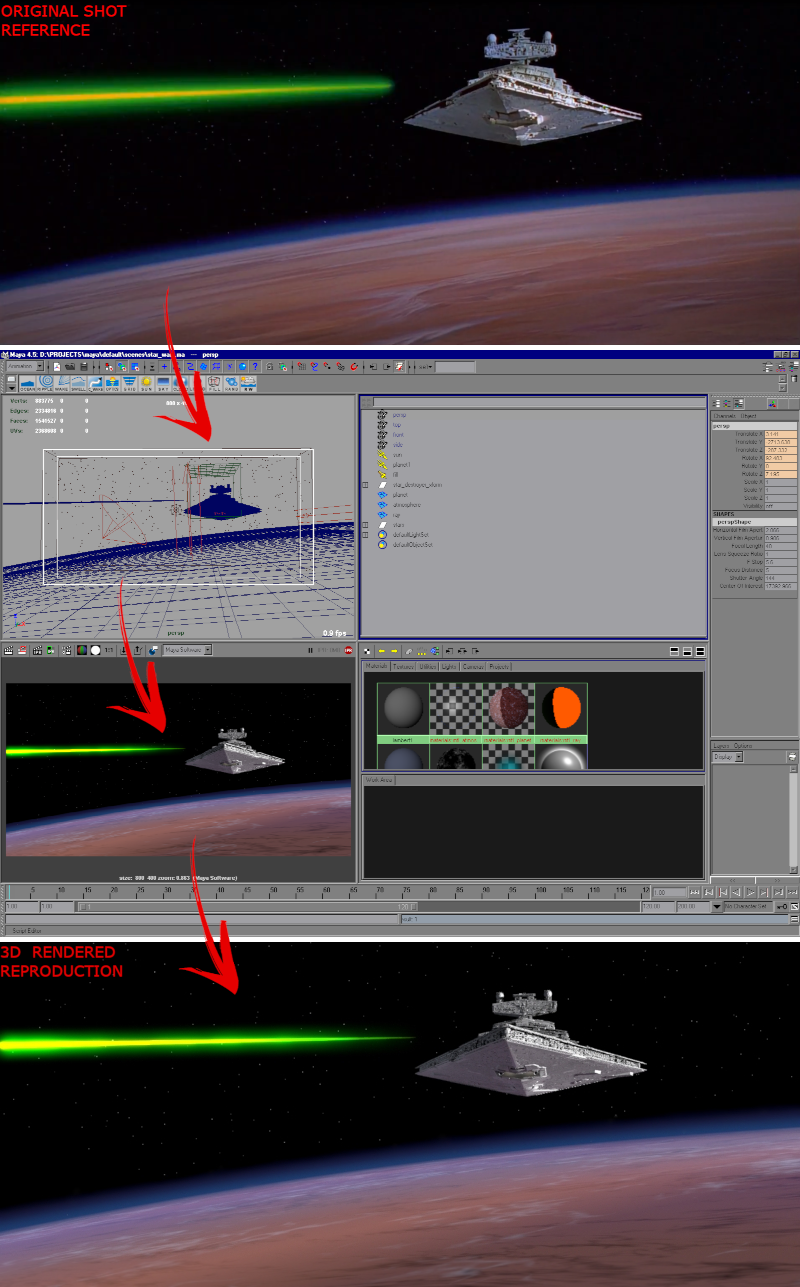Toggle 1:1 real size in Render View
Viewport: 800px width, 1287px height.
[x=109, y=650]
